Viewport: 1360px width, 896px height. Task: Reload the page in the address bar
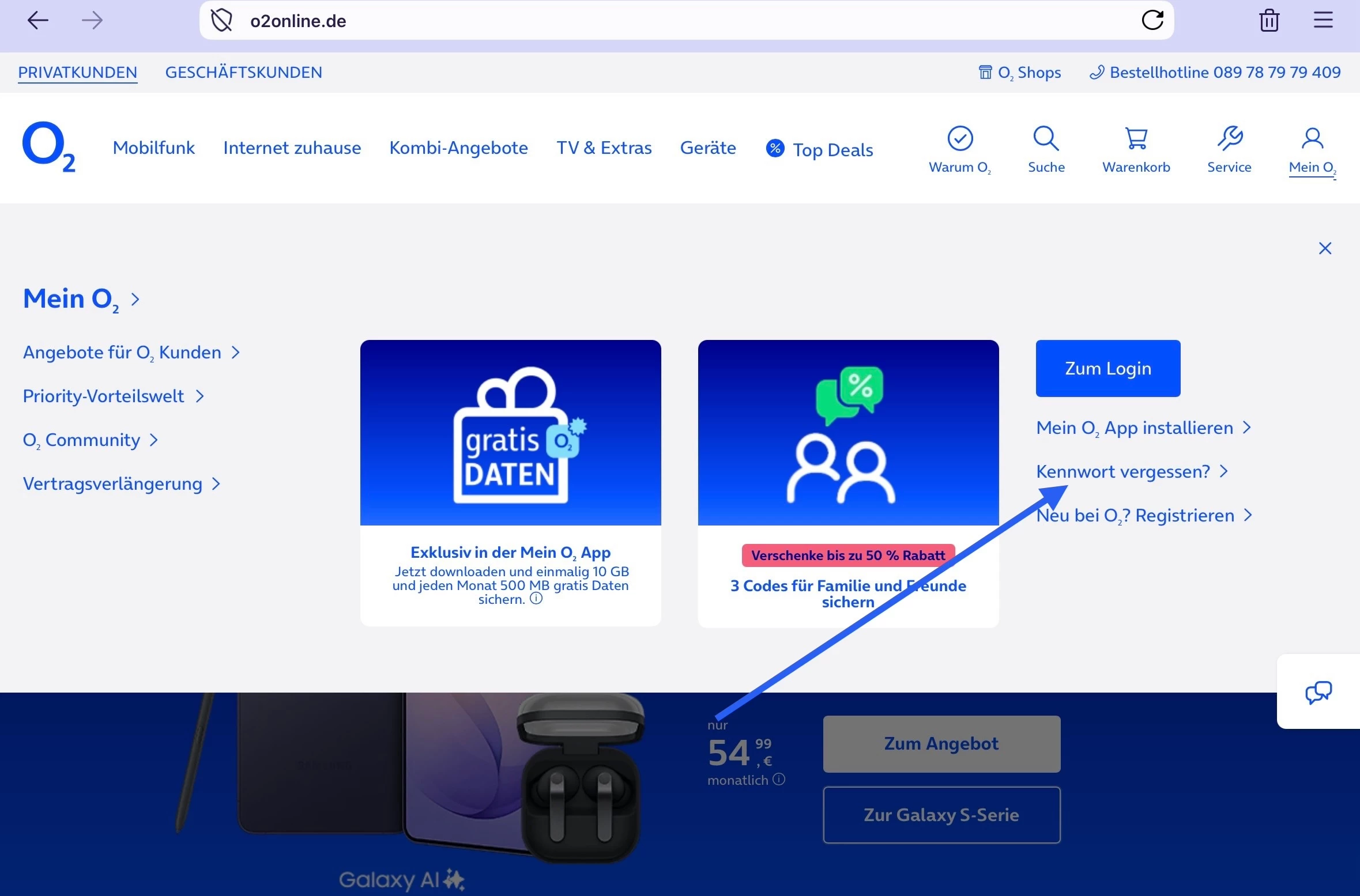coord(1152,21)
